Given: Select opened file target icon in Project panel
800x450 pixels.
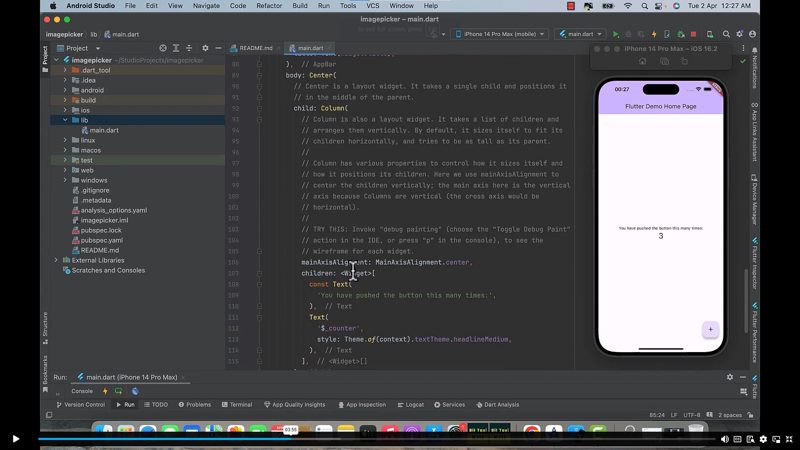Looking at the screenshot, I should [163, 48].
